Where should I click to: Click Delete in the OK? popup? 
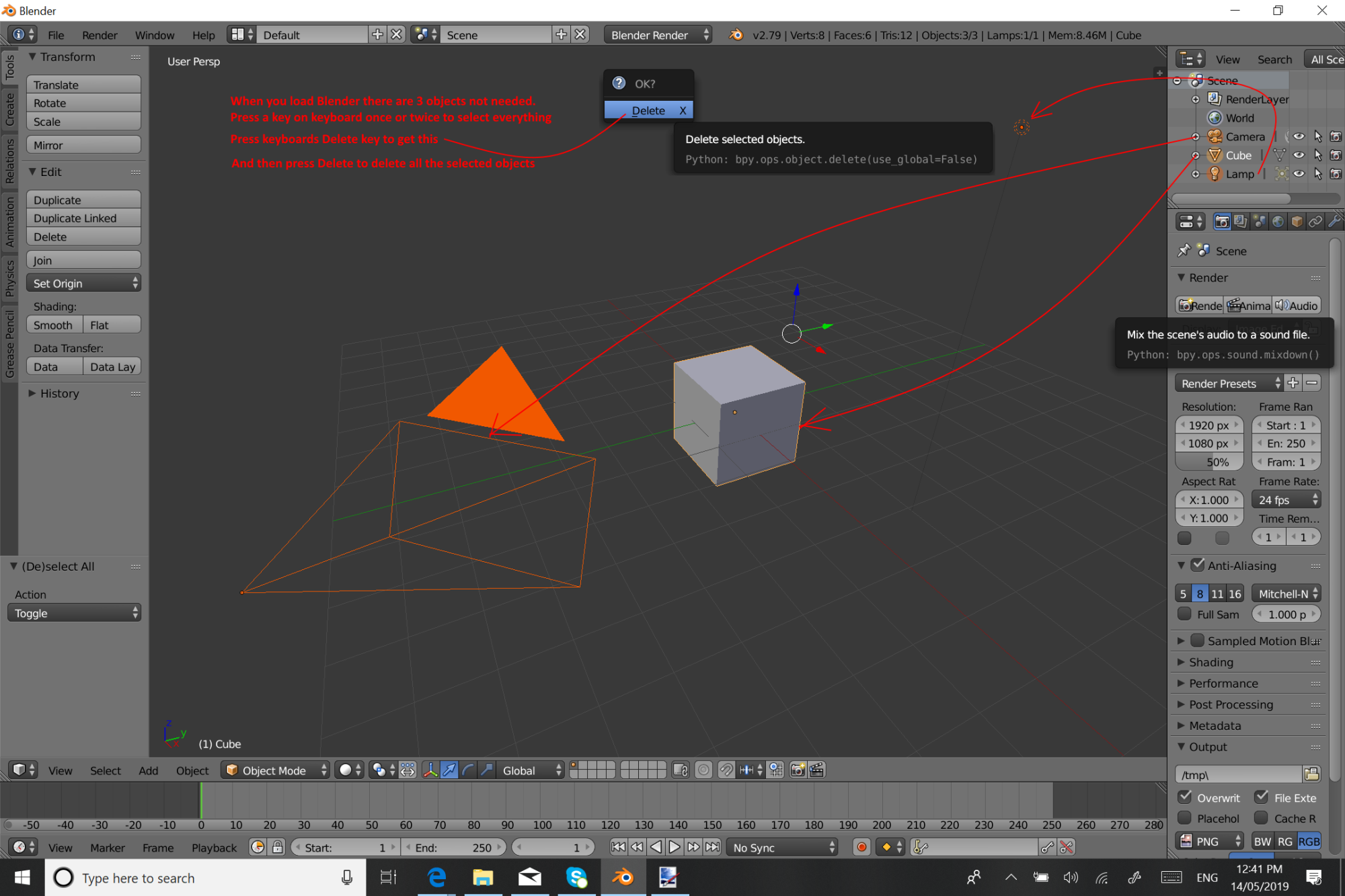tap(648, 110)
